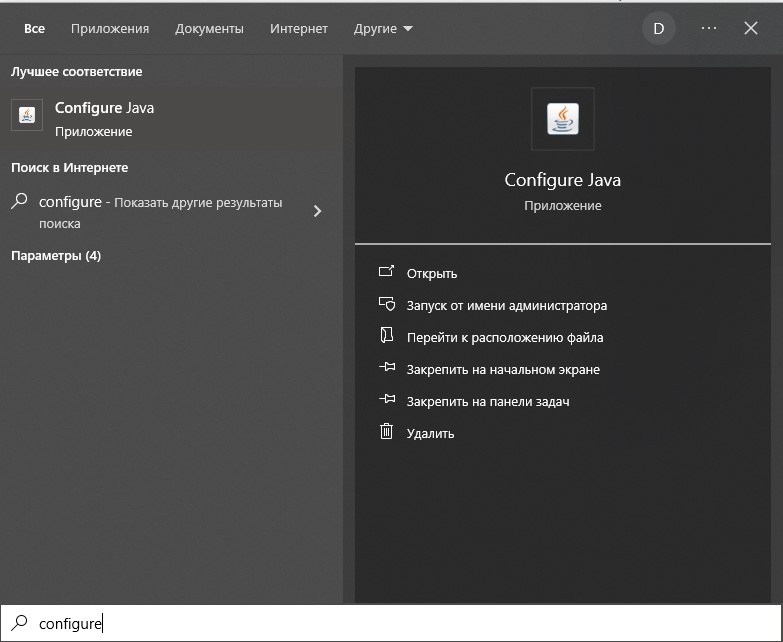This screenshot has width=783, height=642.
Task: Open the three-dots options menu
Action: [709, 28]
